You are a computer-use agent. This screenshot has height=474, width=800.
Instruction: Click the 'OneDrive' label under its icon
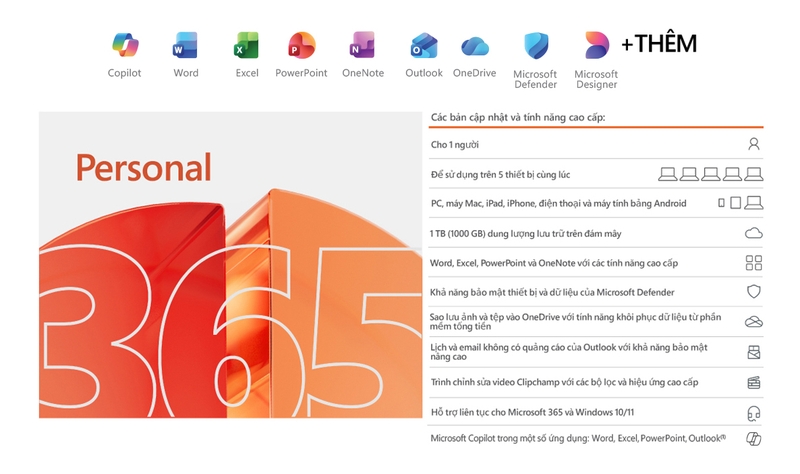click(474, 73)
